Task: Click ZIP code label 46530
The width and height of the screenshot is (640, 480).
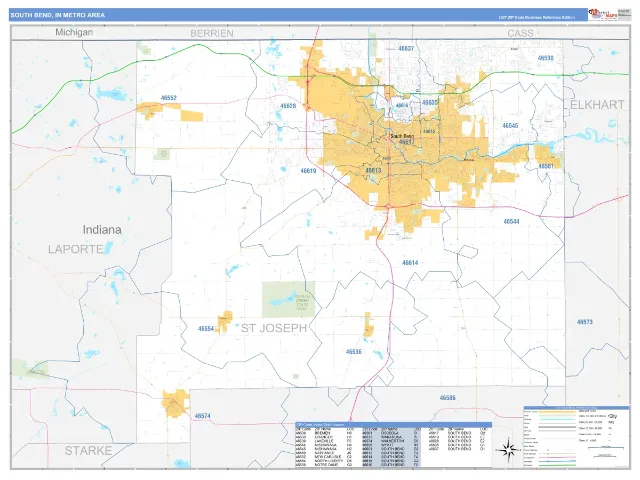Action: pyautogui.click(x=545, y=58)
